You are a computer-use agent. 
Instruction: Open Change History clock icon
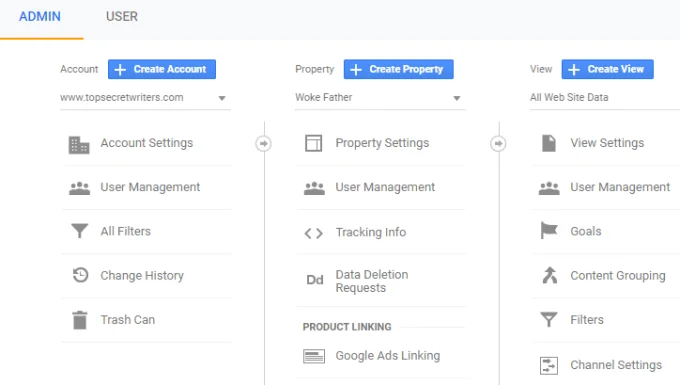tap(80, 275)
